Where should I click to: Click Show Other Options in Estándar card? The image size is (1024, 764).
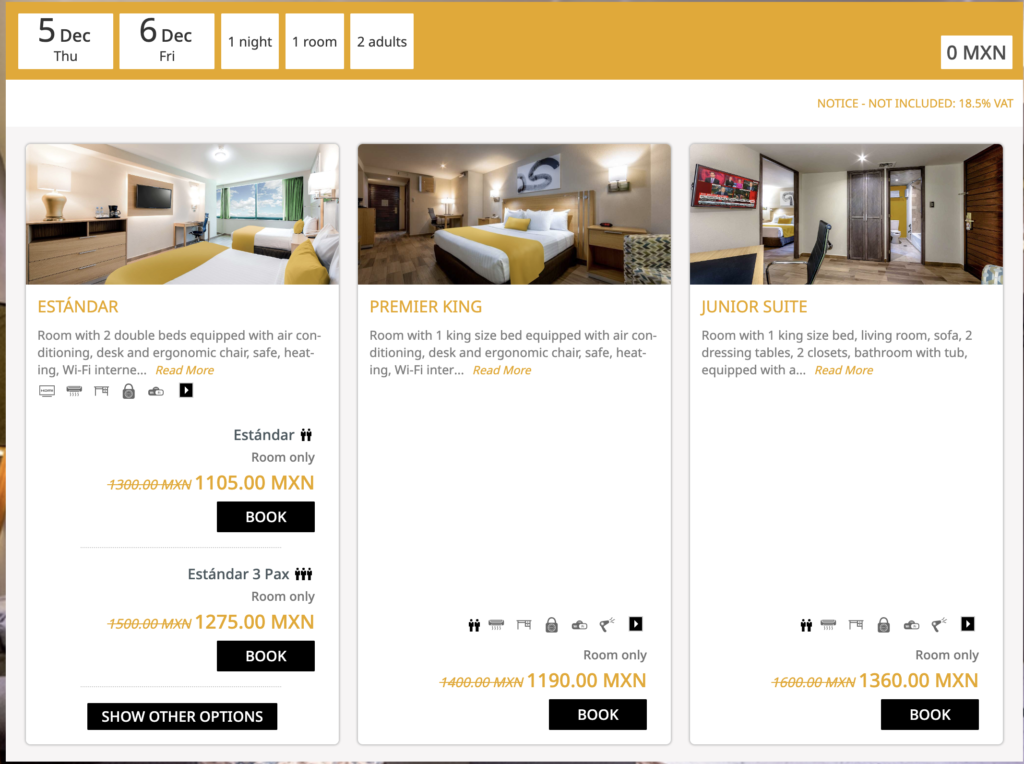point(182,716)
